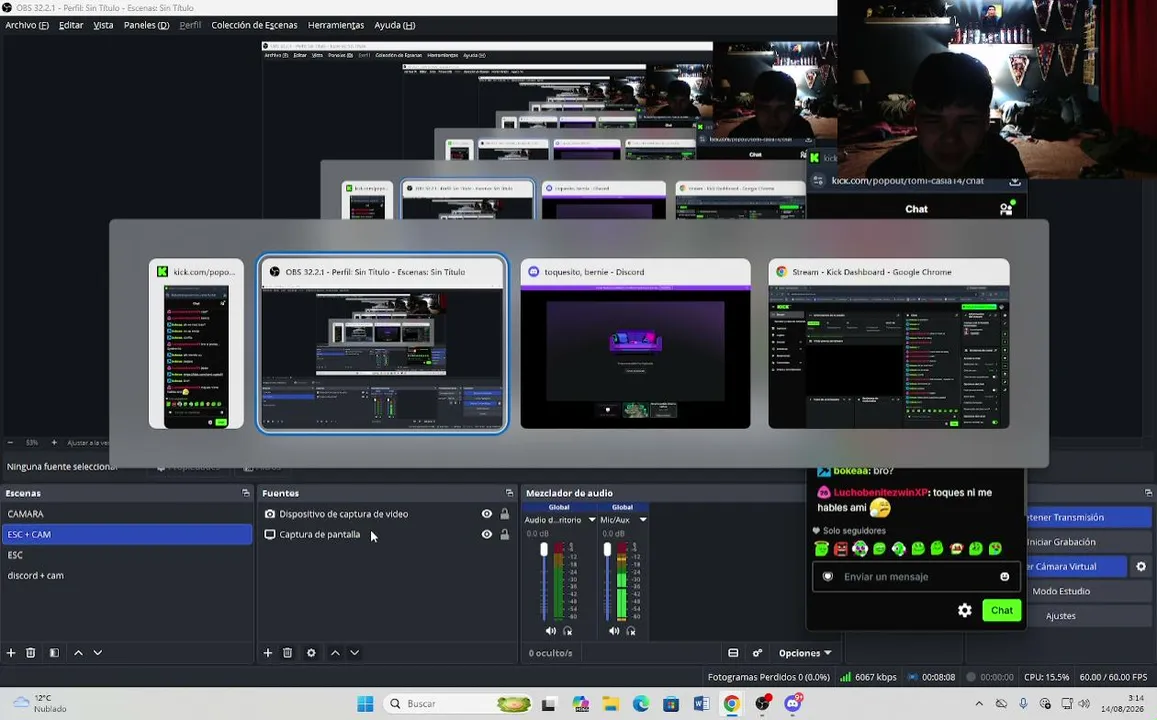Screen dimensions: 1157x720
Task: Hide Captura de pantalla source
Action: point(486,535)
